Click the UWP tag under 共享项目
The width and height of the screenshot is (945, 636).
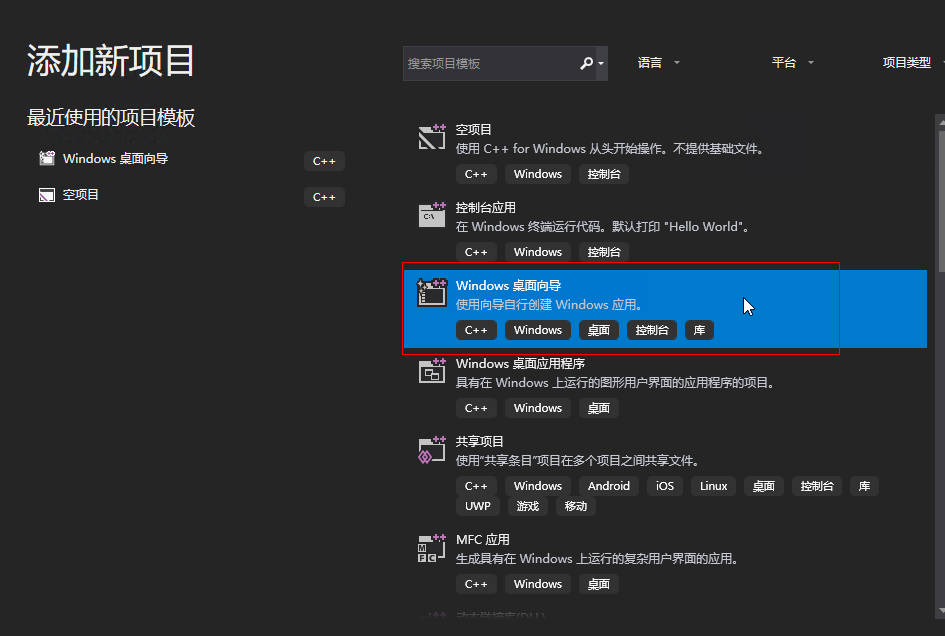click(477, 506)
